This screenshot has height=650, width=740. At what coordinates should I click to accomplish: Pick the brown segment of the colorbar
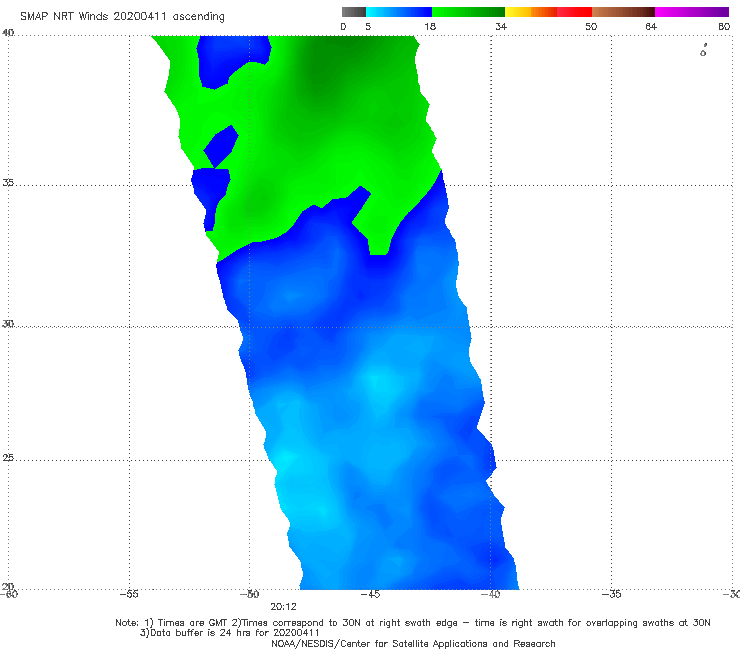pos(623,12)
